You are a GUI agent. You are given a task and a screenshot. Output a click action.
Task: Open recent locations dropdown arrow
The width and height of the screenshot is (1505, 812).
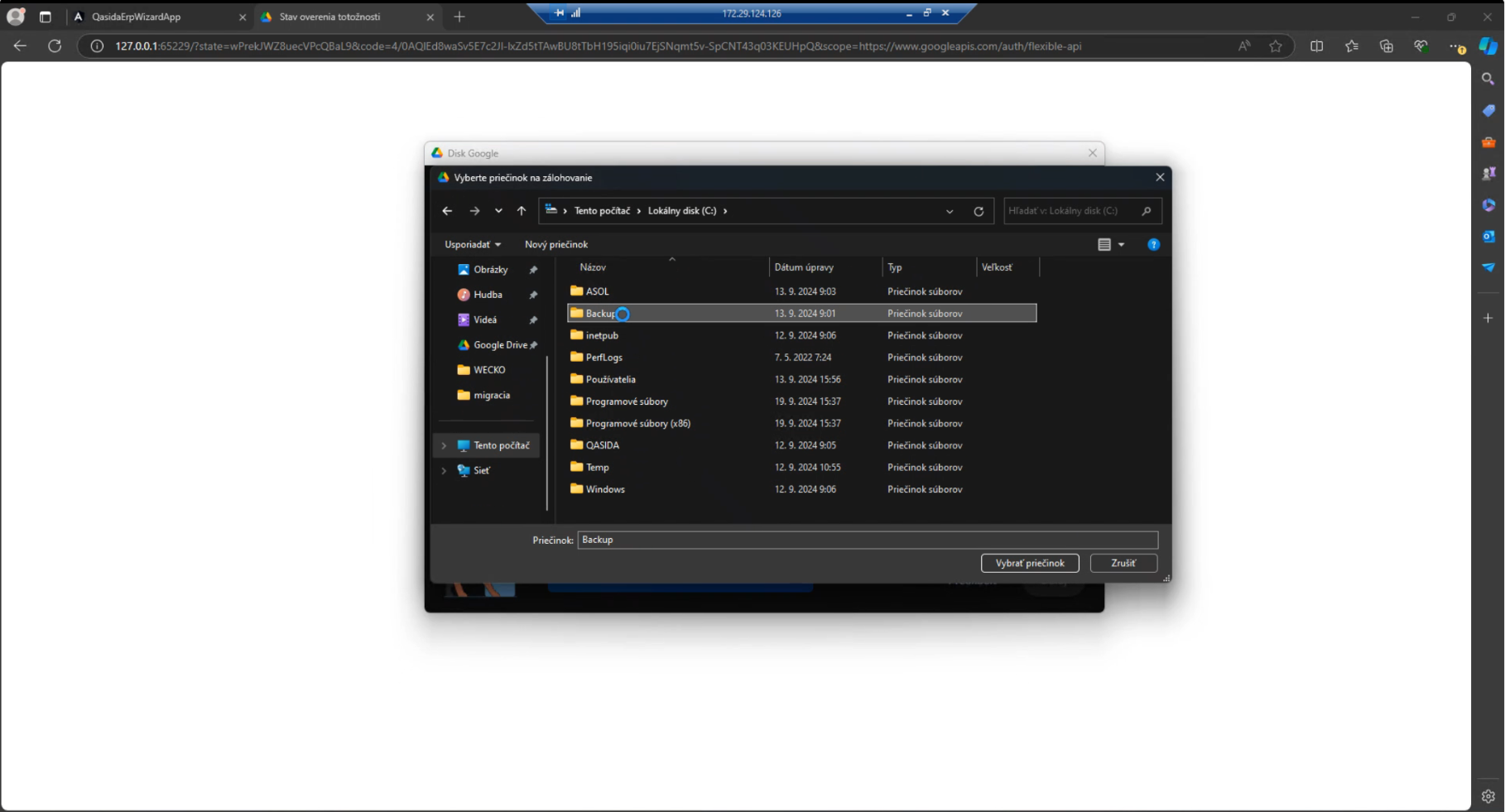(x=498, y=211)
